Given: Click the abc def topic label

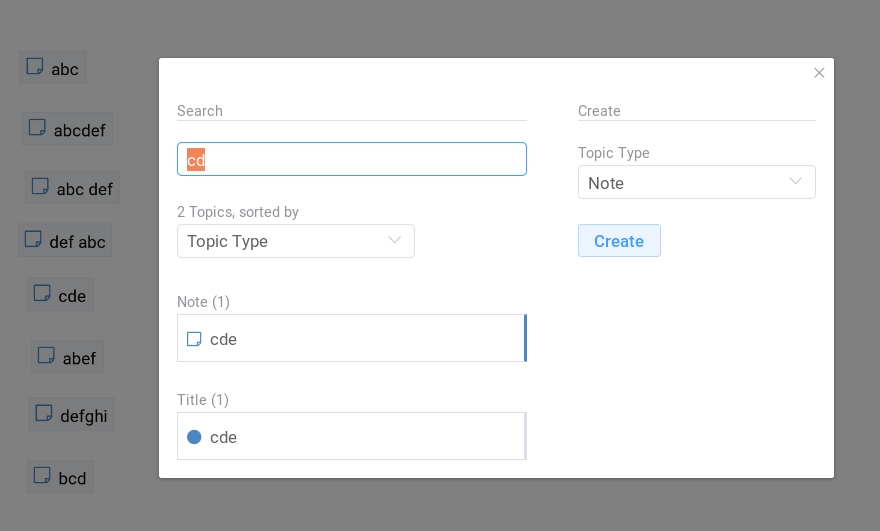Looking at the screenshot, I should pyautogui.click(x=85, y=189).
